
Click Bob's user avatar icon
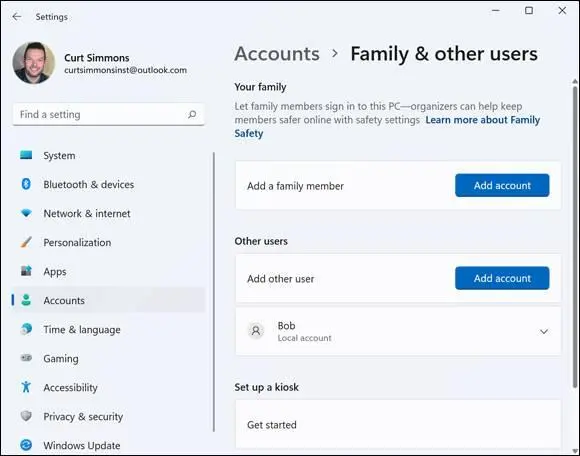[256, 330]
